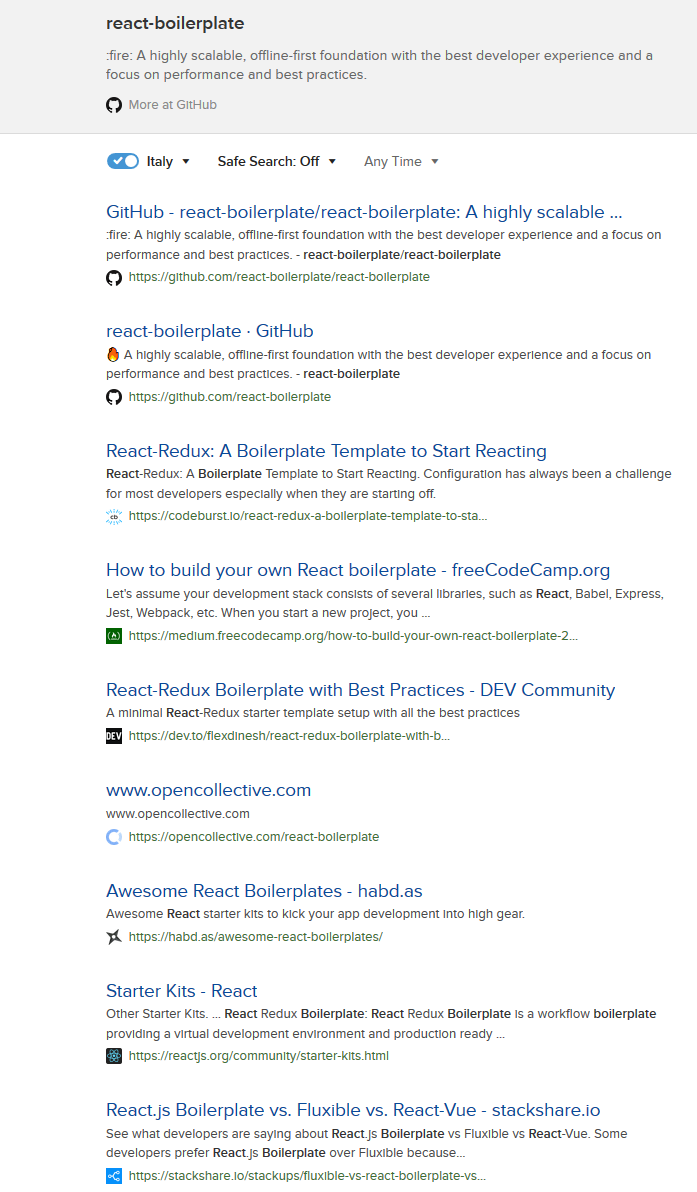Open the Safe Search: Off dropdown
The width and height of the screenshot is (697, 1192).
277,161
